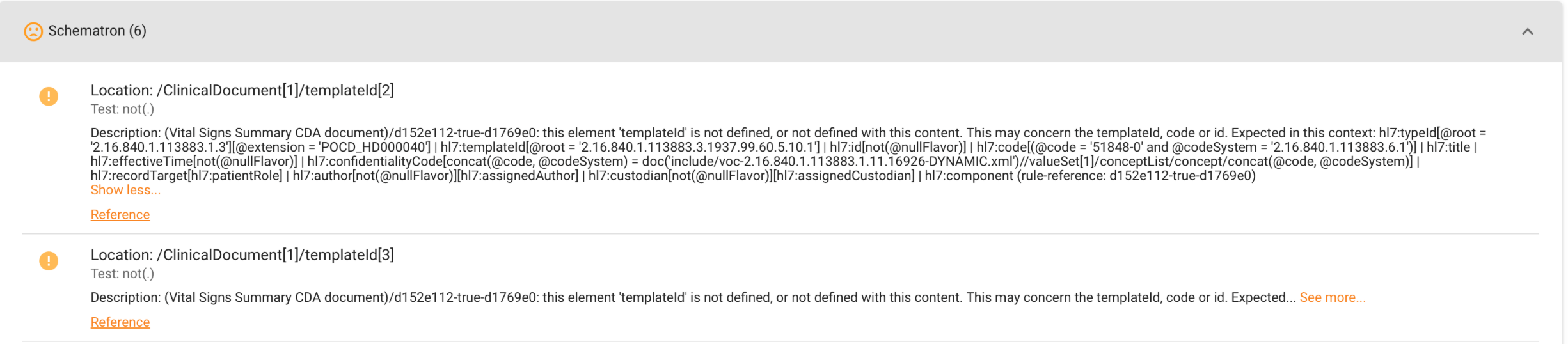Click 'Test: not(.)' under the templateId[2] location
Image resolution: width=1568 pixels, height=344 pixels.
pos(122,109)
